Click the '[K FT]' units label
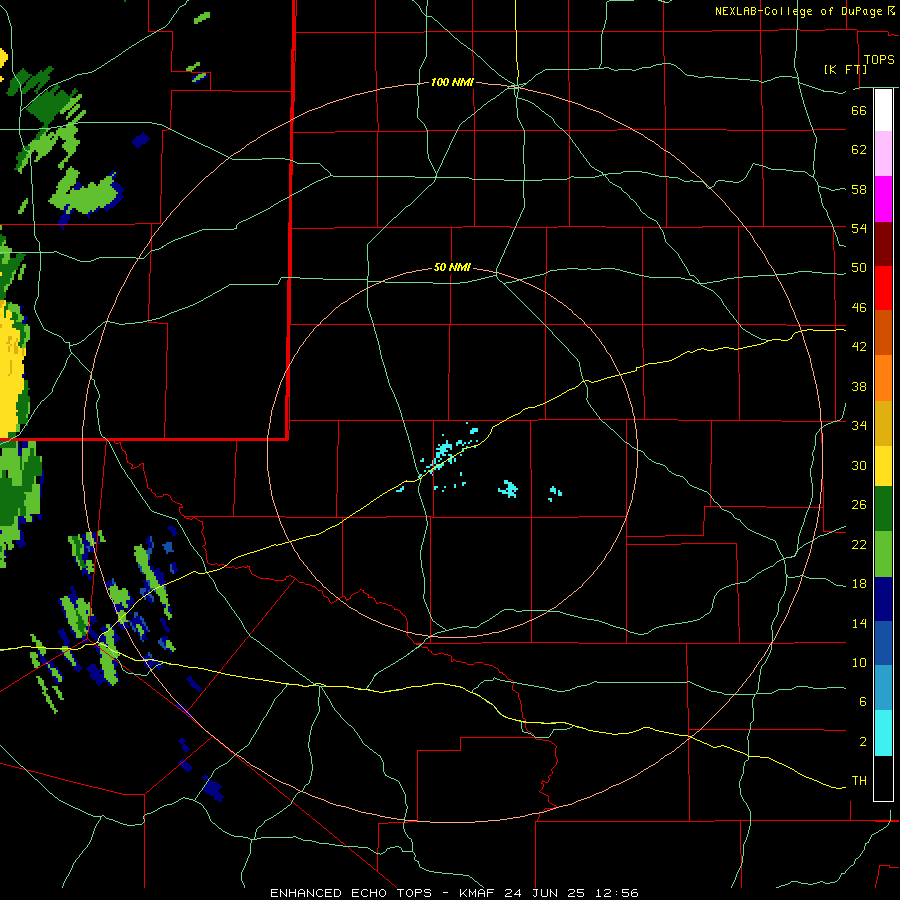The image size is (900, 900). point(845,70)
